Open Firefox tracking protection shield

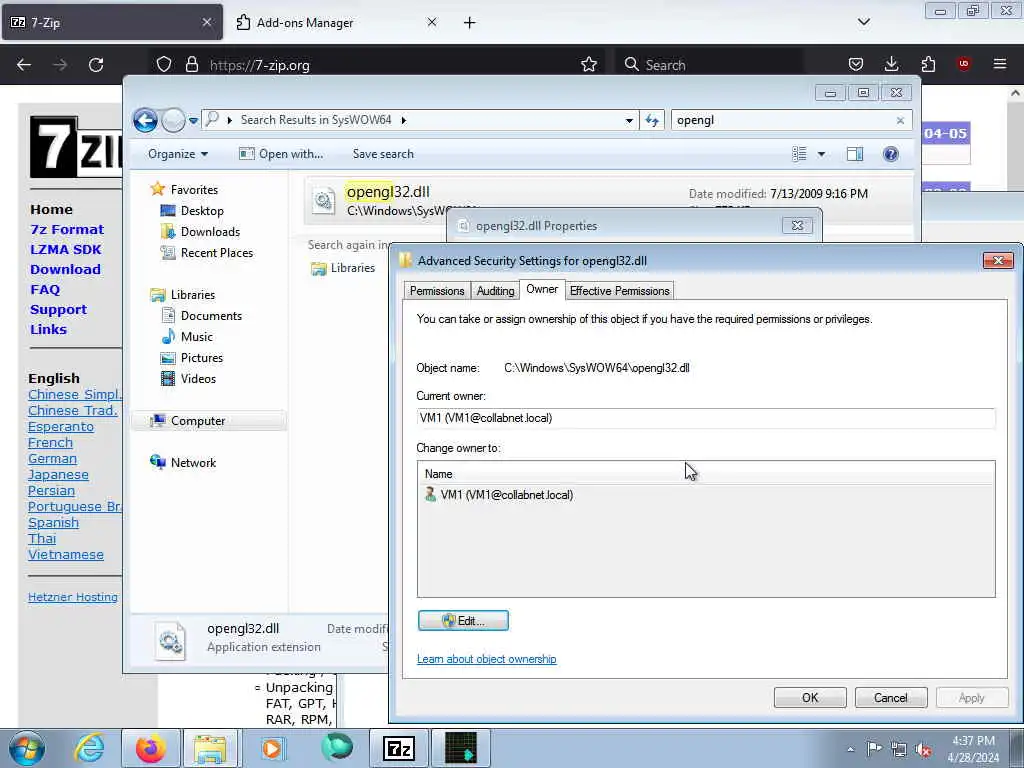(x=164, y=65)
